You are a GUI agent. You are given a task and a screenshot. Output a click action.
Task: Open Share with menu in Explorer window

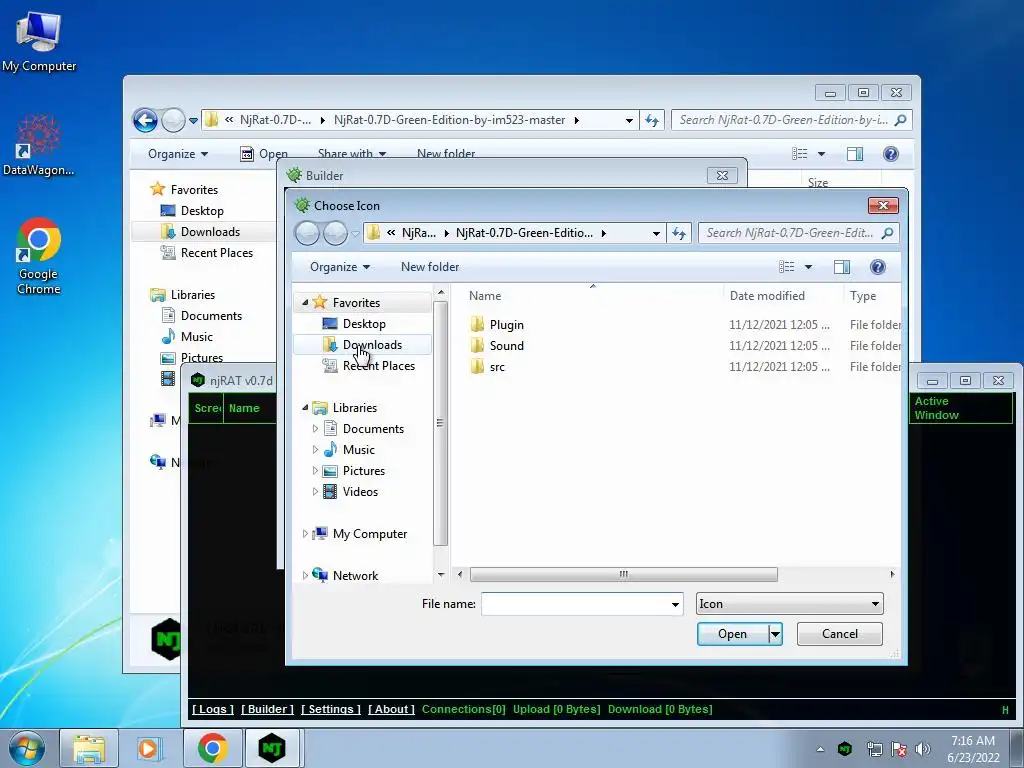[351, 153]
